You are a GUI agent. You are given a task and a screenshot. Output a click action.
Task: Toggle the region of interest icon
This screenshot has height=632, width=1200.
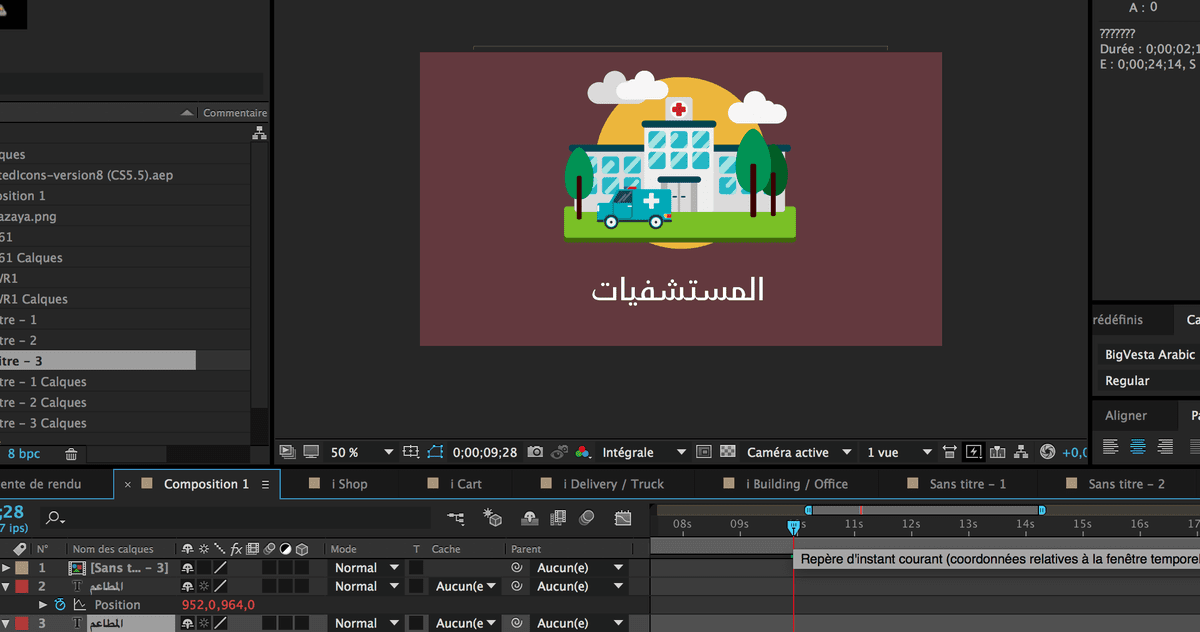[x=703, y=453]
